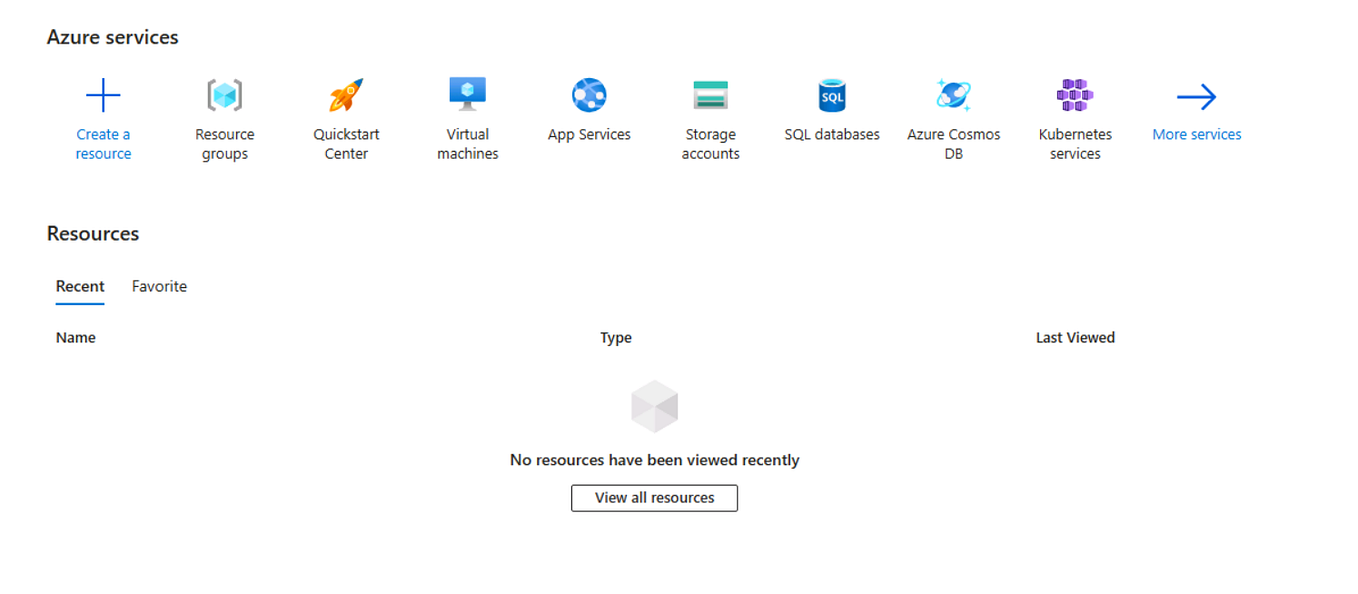This screenshot has width=1358, height=594.
Task: Switch to the Favorite tab
Action: point(159,286)
